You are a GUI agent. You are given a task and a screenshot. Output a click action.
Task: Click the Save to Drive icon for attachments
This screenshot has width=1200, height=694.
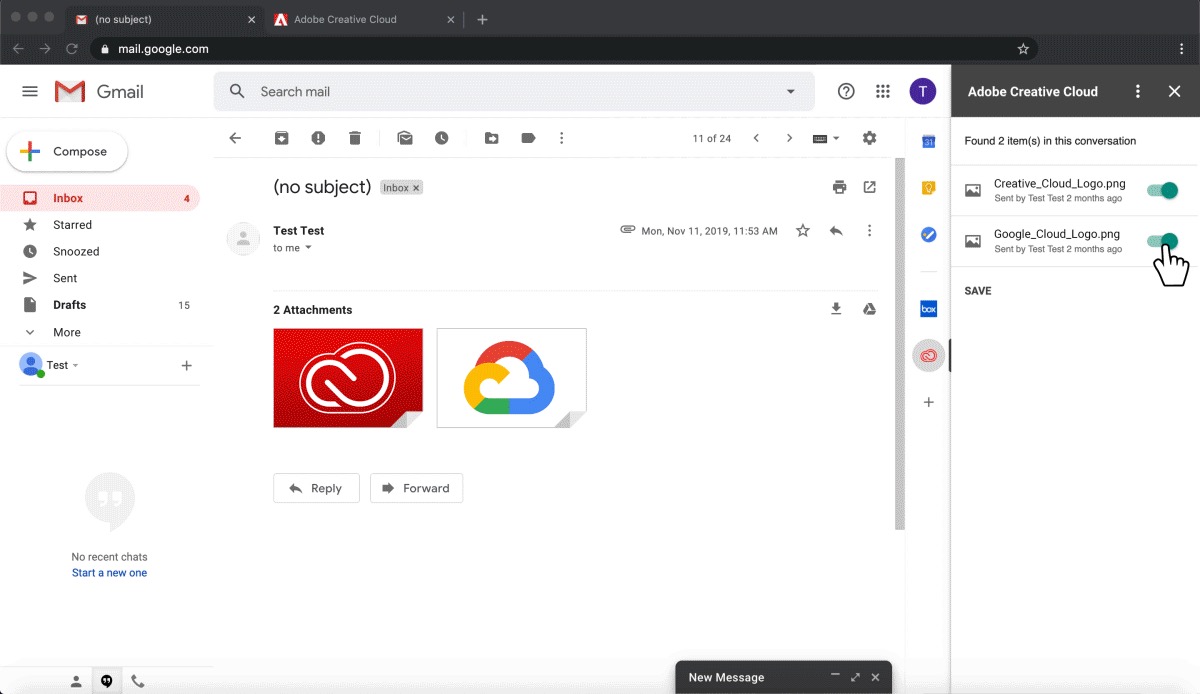(869, 309)
